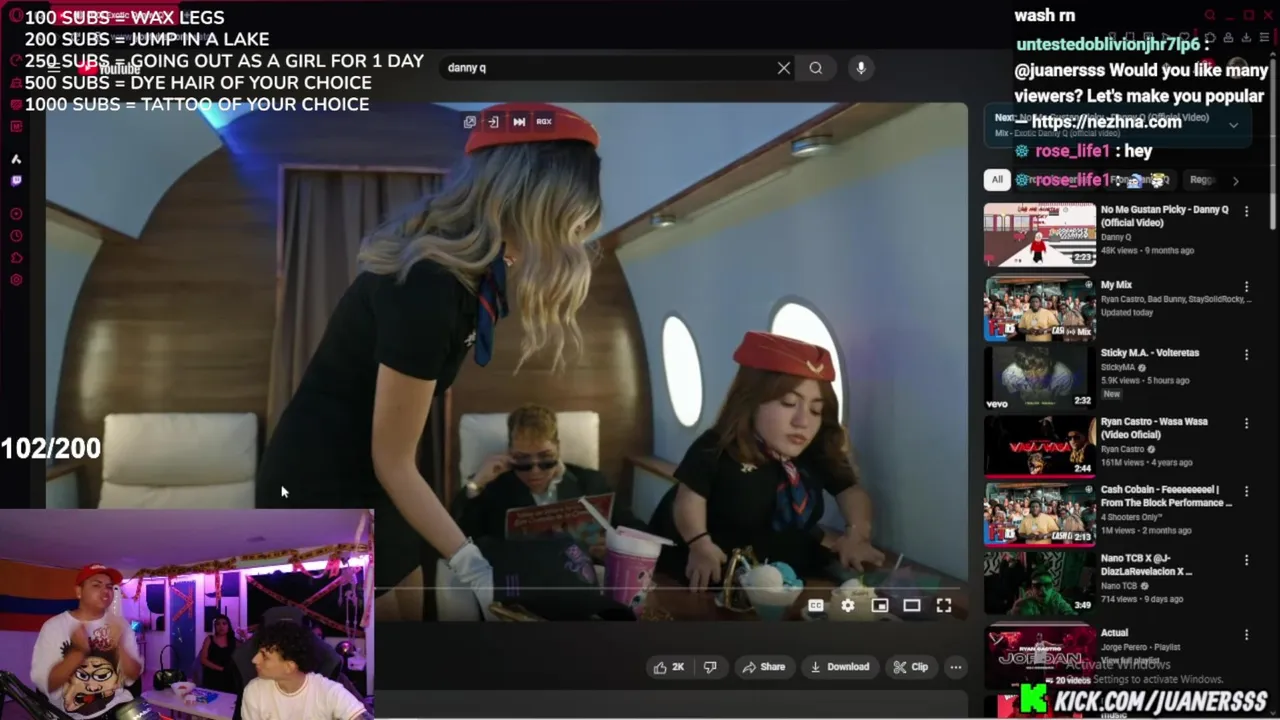Download the video
The height and width of the screenshot is (720, 1280).
click(840, 667)
